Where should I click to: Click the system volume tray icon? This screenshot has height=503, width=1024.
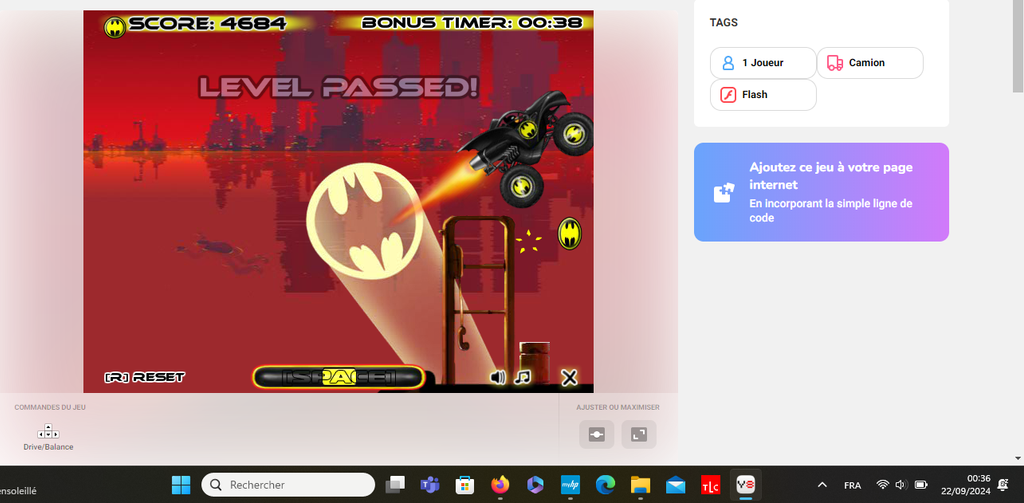click(x=901, y=485)
